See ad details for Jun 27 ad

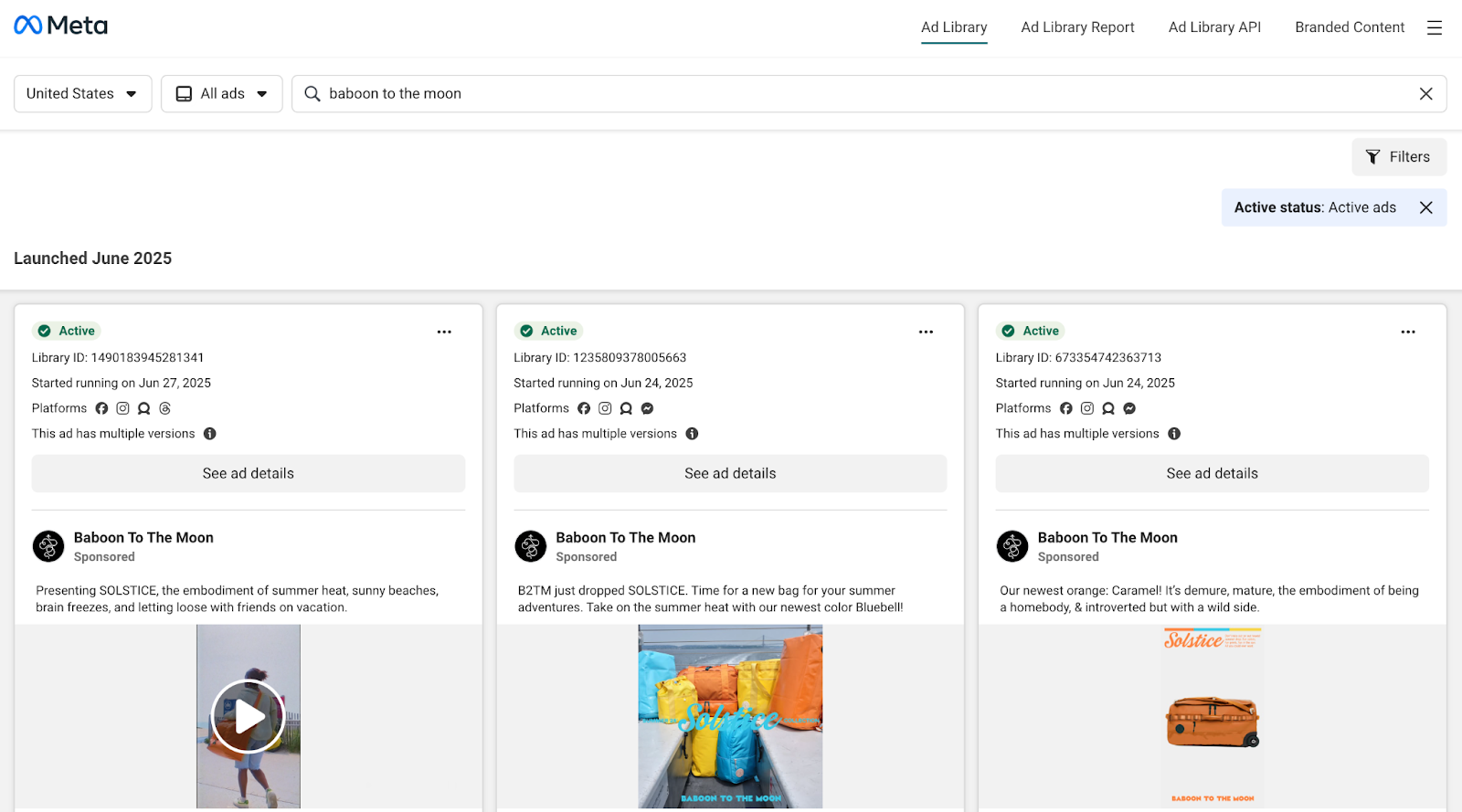249,473
